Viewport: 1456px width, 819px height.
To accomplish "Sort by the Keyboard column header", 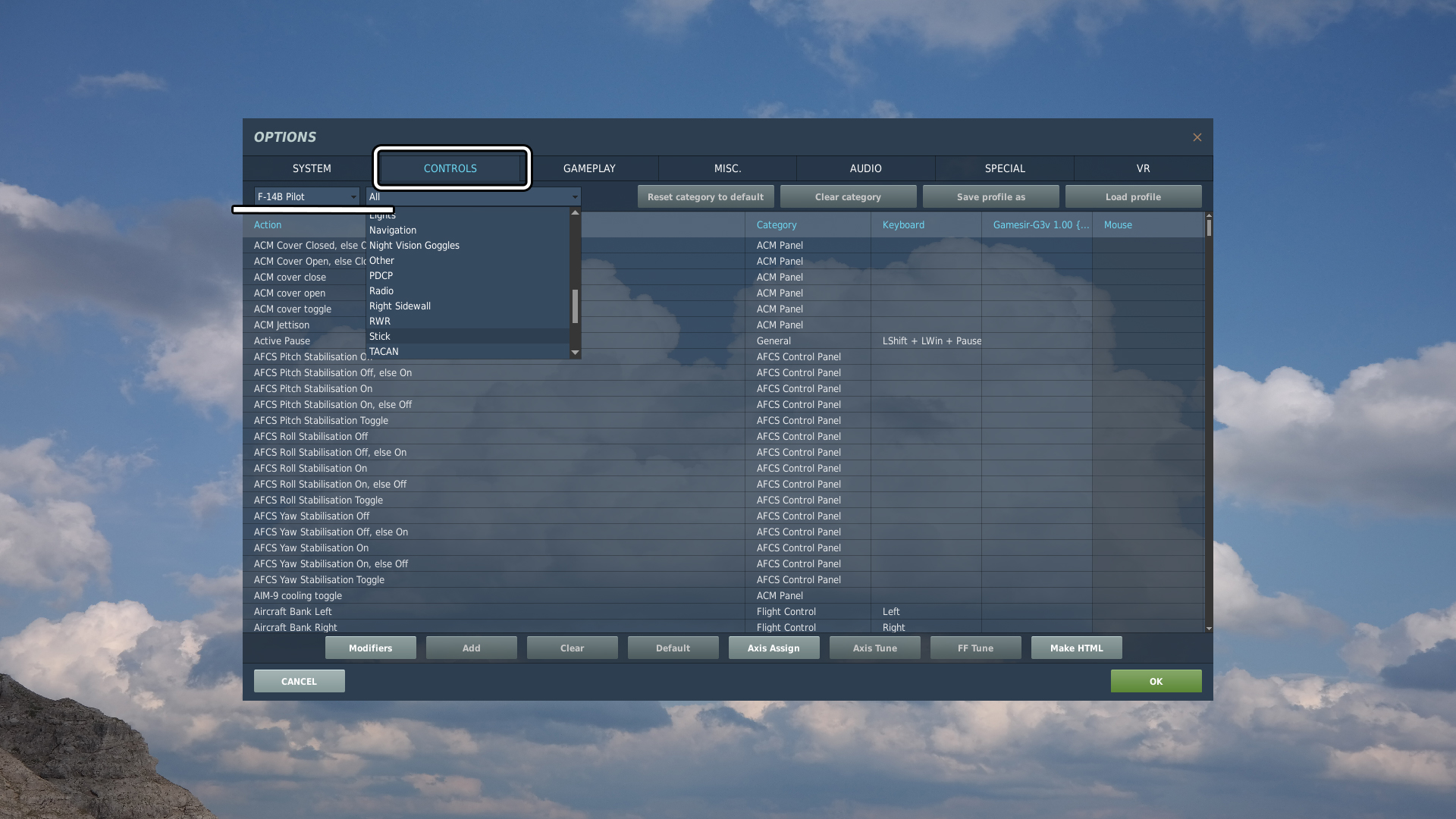I will point(903,225).
